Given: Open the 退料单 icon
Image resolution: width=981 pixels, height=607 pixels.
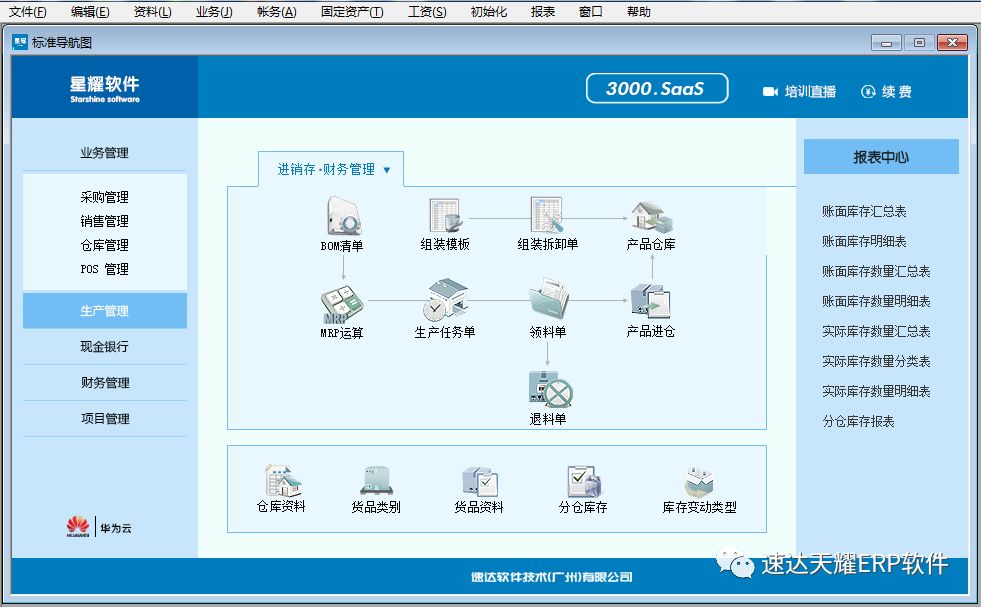Looking at the screenshot, I should [x=548, y=390].
